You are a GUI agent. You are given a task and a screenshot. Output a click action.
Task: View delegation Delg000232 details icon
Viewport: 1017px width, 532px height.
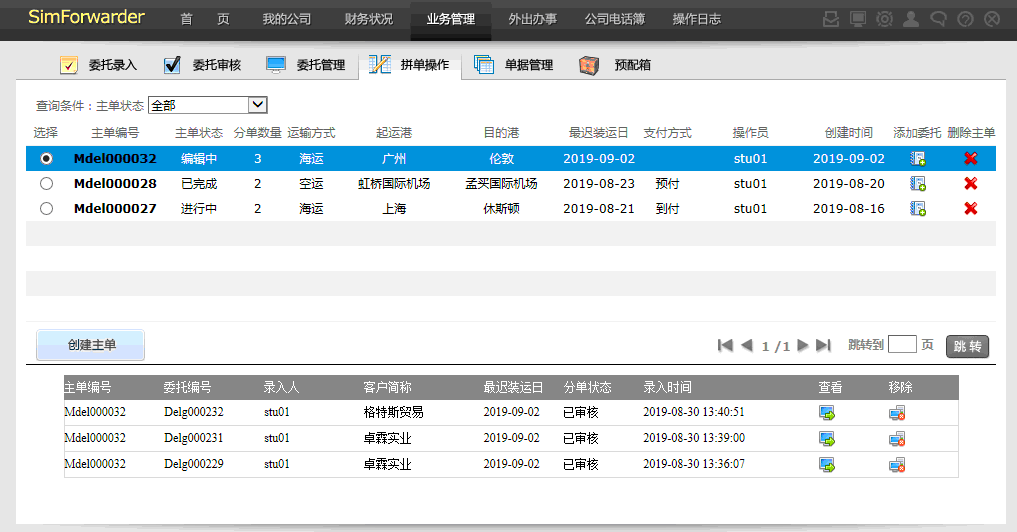pyautogui.click(x=826, y=413)
